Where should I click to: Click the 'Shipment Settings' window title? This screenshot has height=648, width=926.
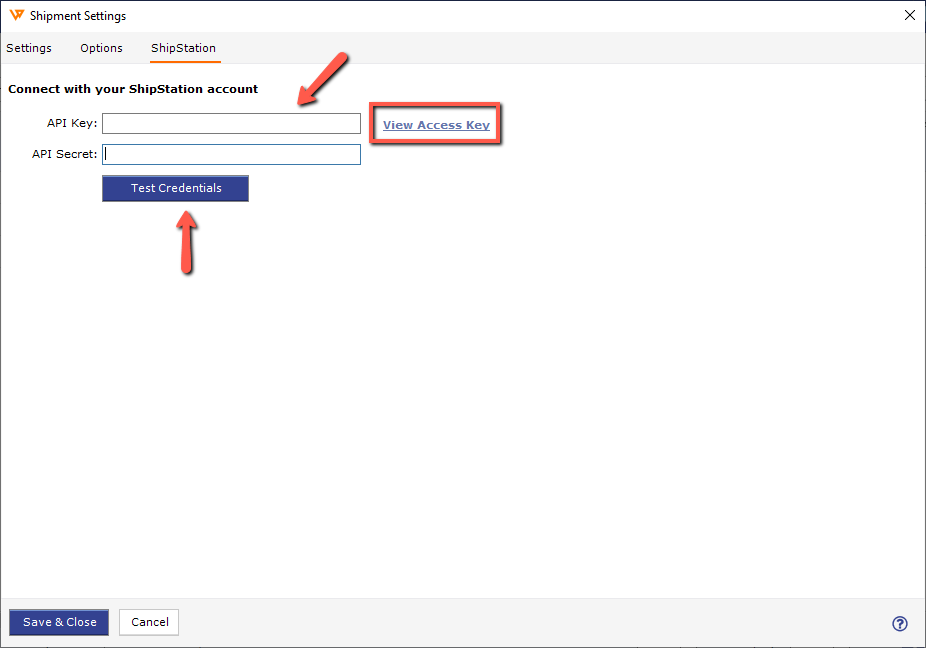pos(78,16)
